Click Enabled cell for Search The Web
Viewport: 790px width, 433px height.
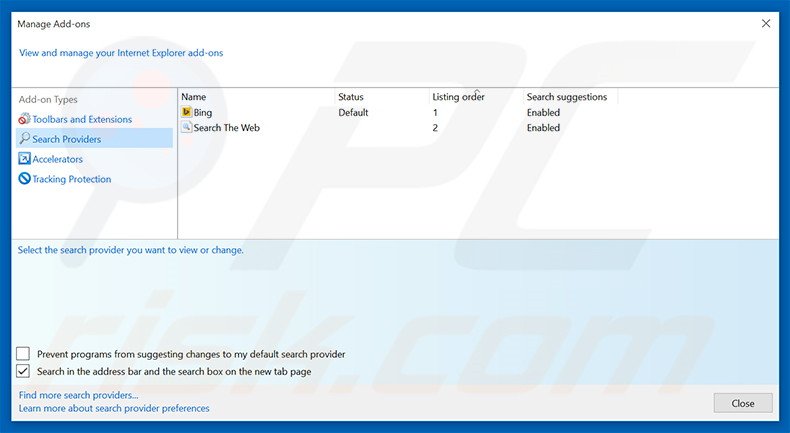pyautogui.click(x=543, y=128)
